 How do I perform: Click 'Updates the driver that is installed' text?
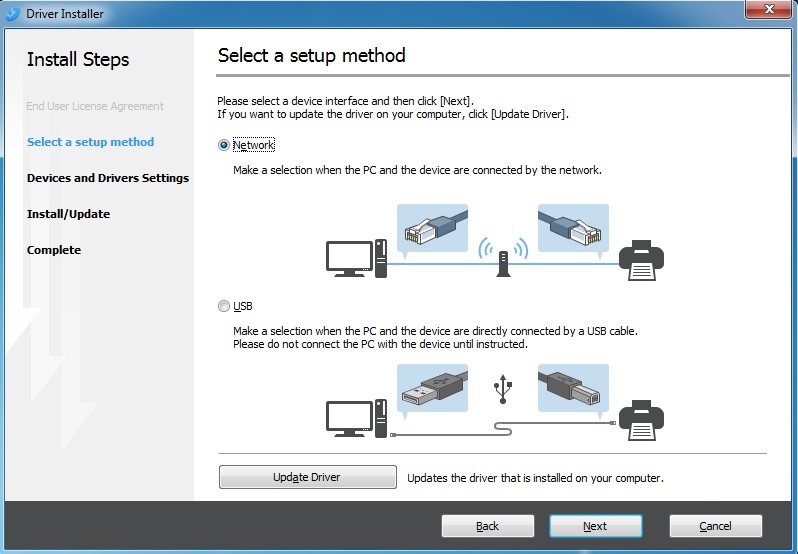point(535,478)
